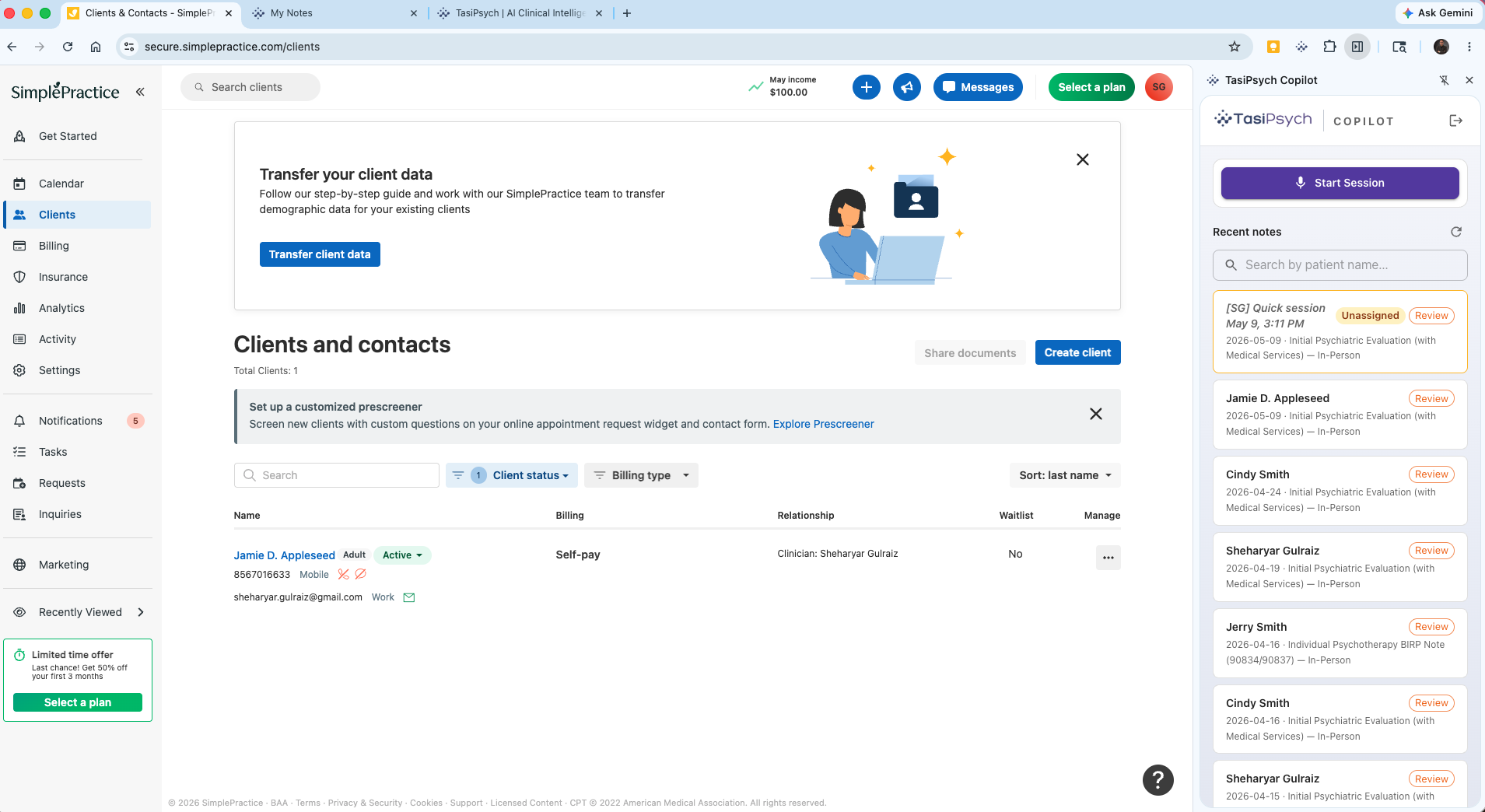1485x812 pixels.
Task: Open the manage menu for Jamie D. Appleseed
Action: [1108, 557]
